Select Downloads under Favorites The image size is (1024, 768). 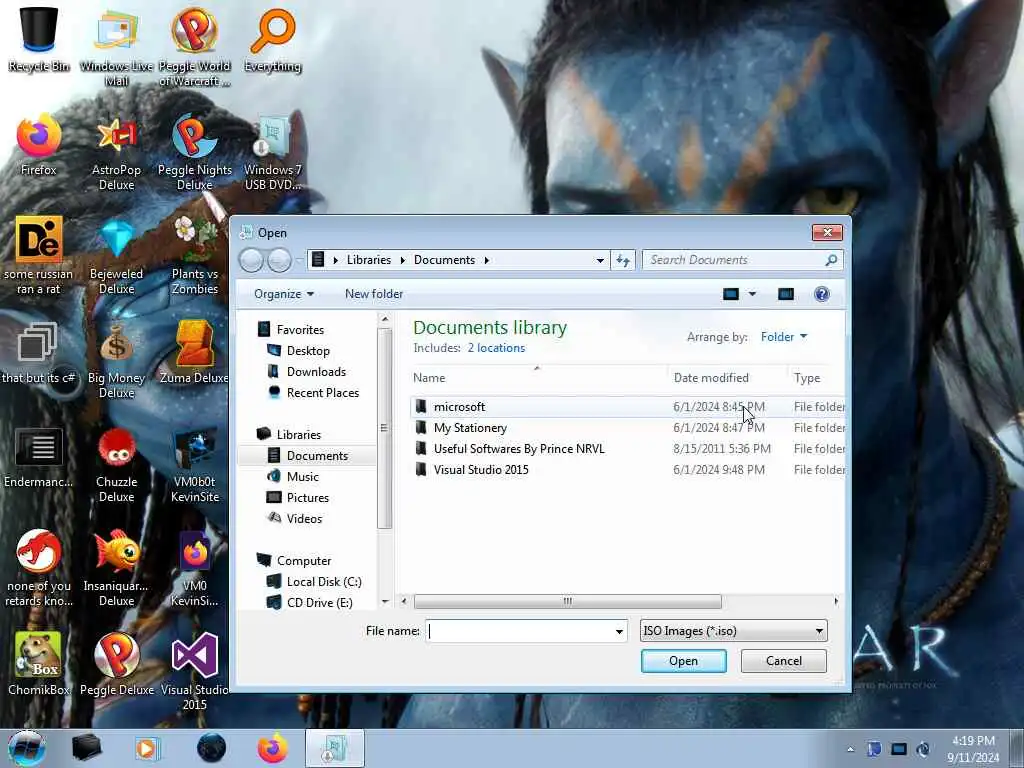tap(316, 372)
